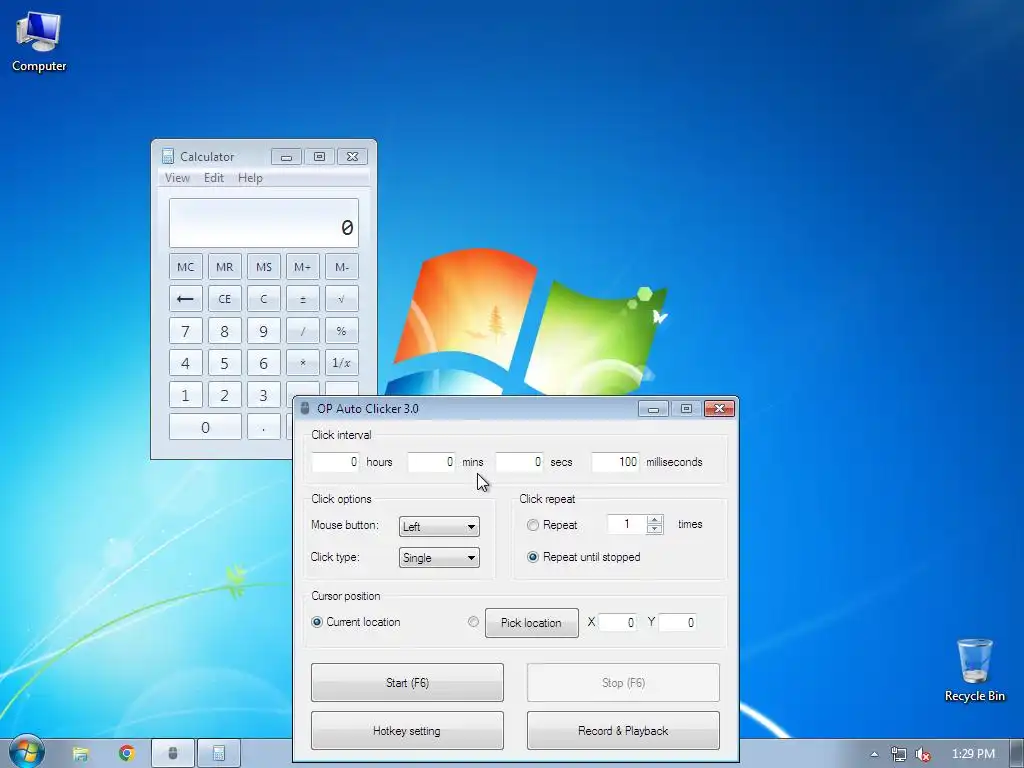Click the Pick location button

coord(532,623)
